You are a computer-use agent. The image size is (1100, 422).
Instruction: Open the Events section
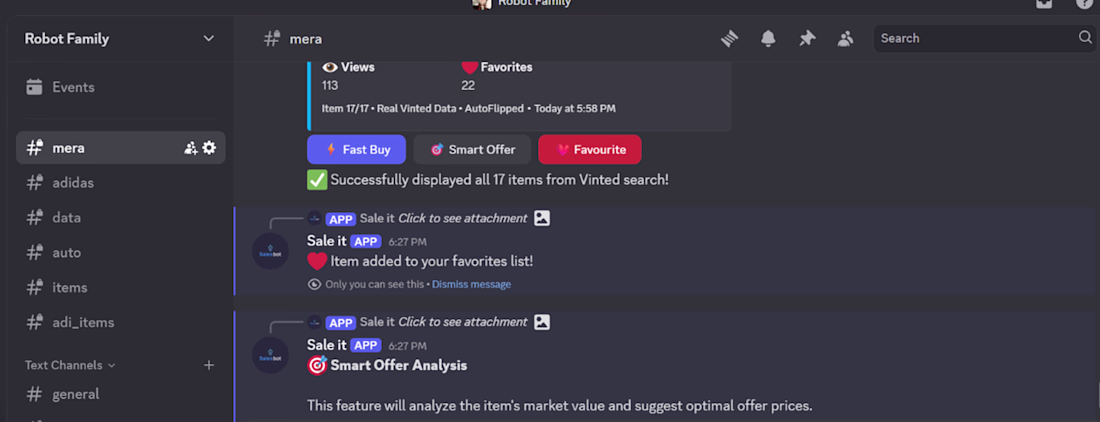pos(73,87)
